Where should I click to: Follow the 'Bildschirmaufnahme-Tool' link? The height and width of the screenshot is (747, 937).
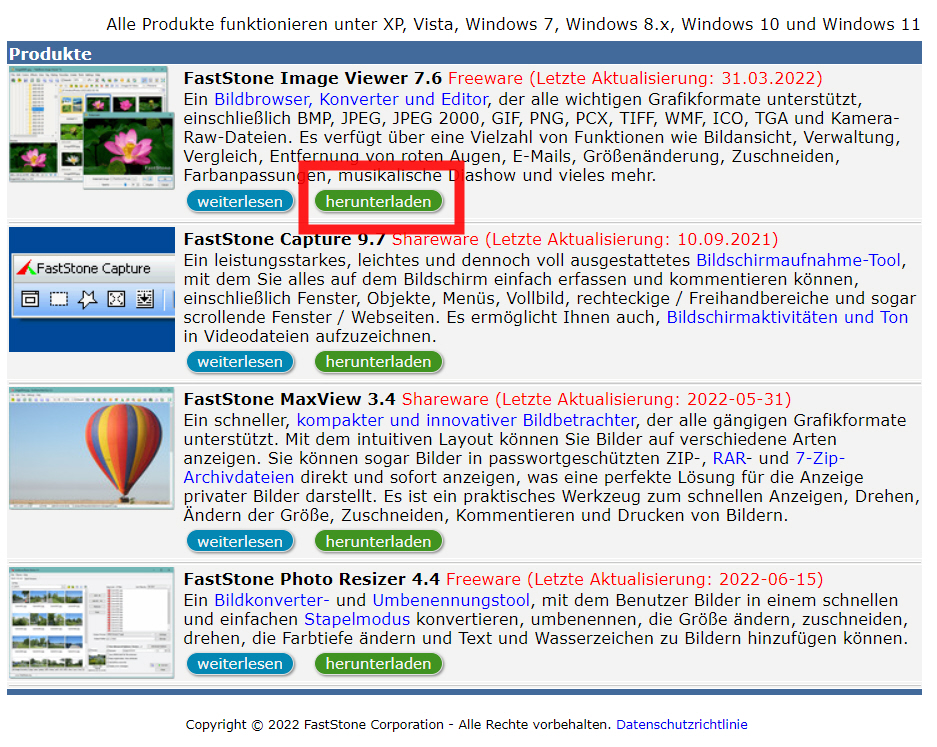pos(798,260)
